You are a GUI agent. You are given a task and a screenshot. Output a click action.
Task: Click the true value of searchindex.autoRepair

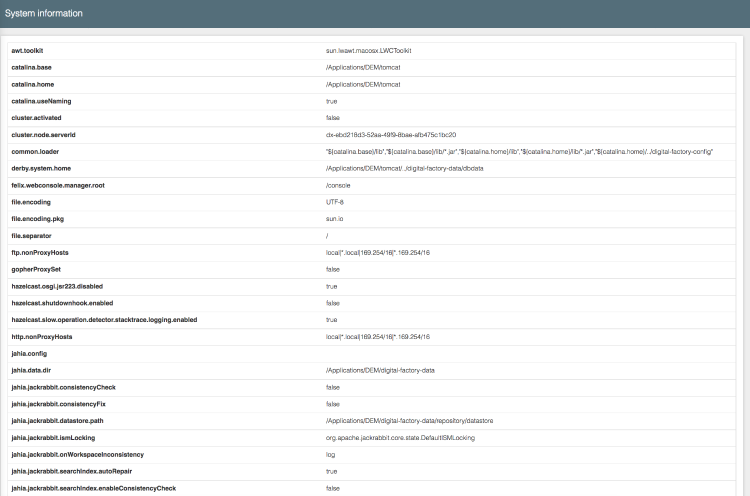pos(331,472)
